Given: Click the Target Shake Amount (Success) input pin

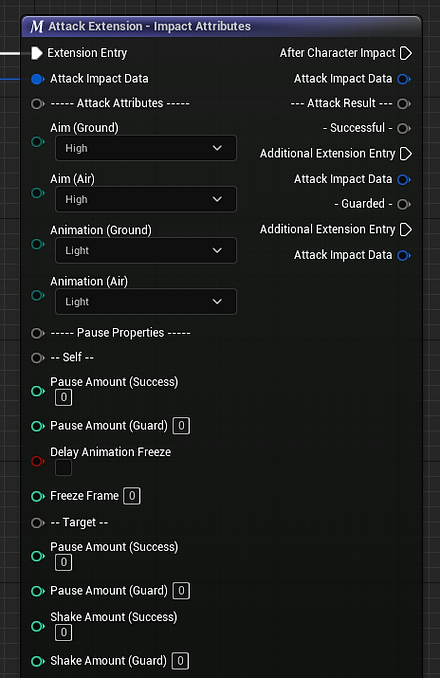Looking at the screenshot, I should [x=38, y=626].
